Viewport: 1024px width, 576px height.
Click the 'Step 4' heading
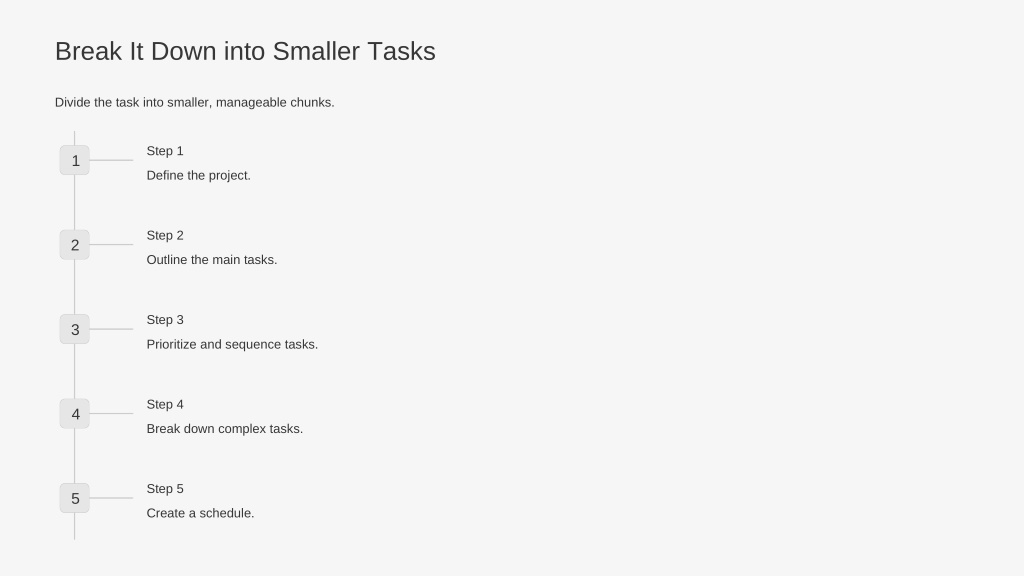165,404
